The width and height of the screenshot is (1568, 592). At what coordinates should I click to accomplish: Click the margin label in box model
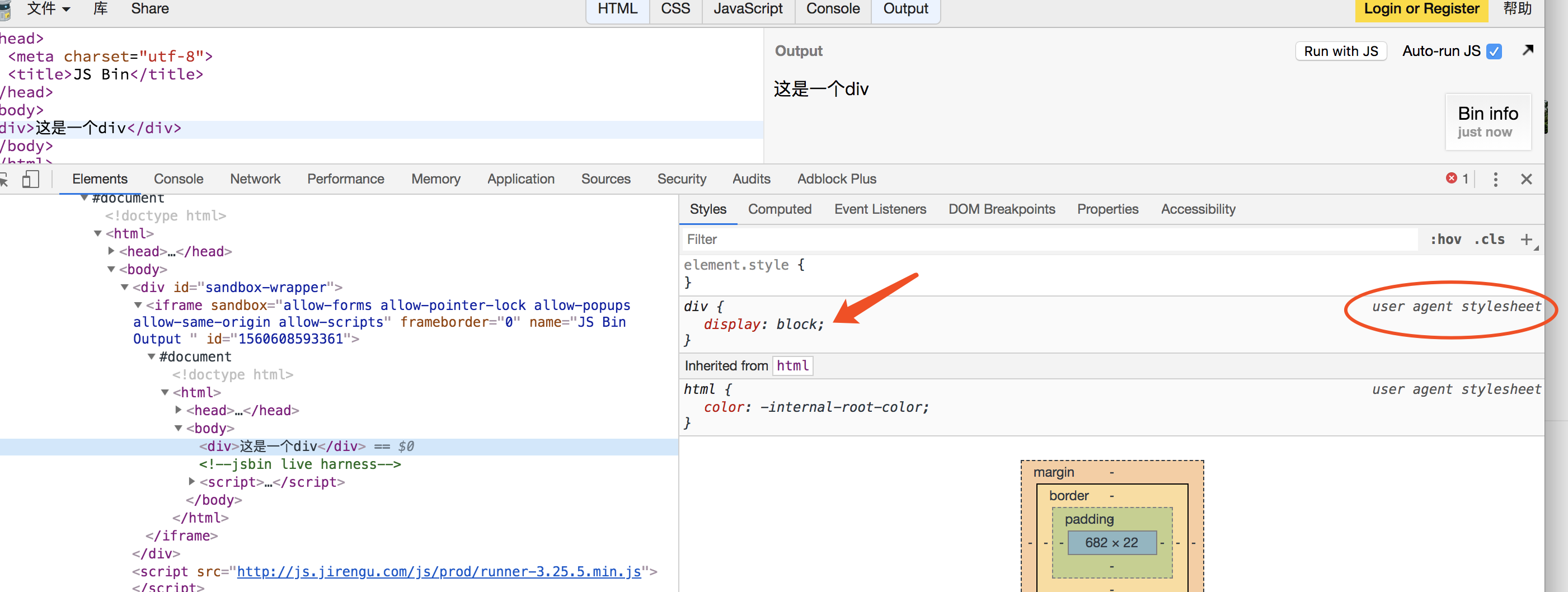click(x=1053, y=472)
